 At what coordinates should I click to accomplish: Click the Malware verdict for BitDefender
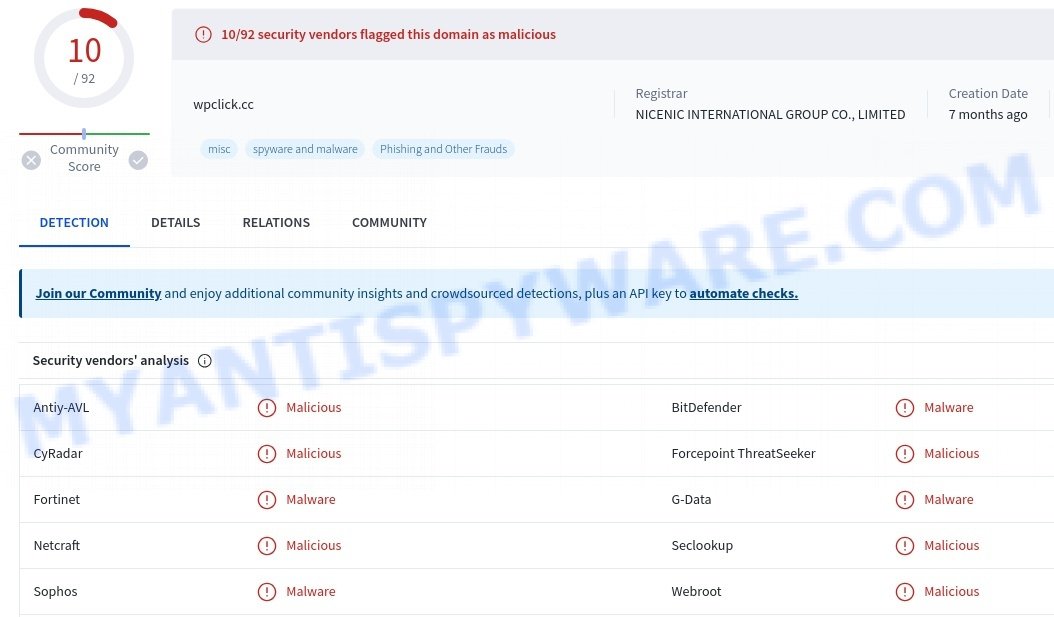(x=948, y=408)
